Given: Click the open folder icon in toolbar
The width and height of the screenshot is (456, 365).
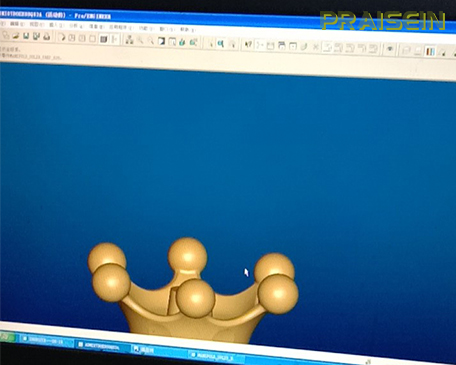Looking at the screenshot, I should 15,36.
